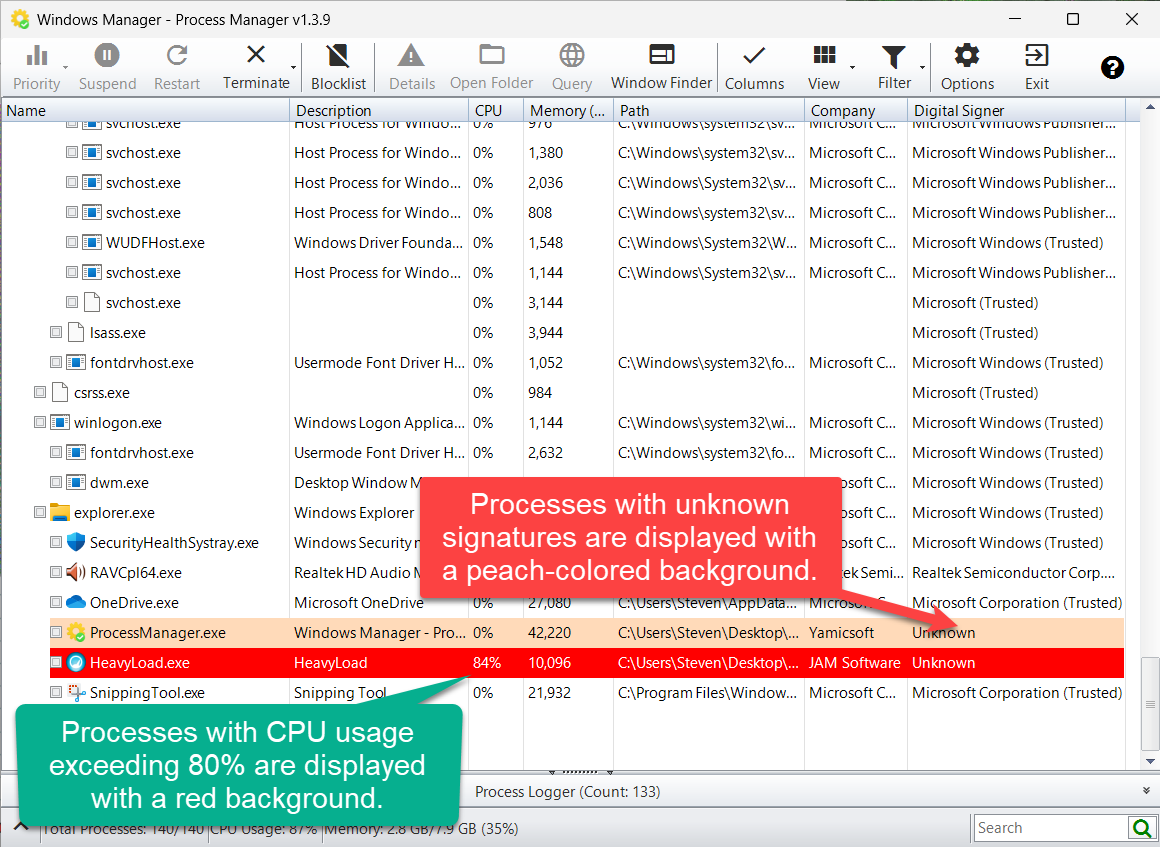Tick the winlogon.exe checkbox
Screen dimensions: 1160x847
[40, 422]
